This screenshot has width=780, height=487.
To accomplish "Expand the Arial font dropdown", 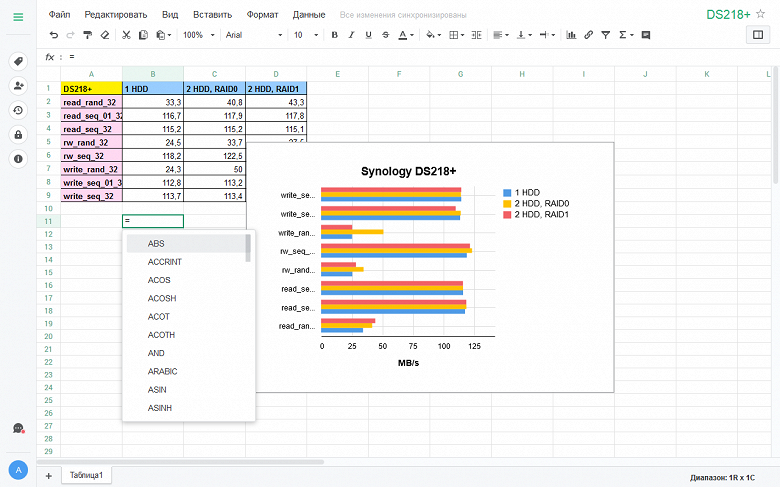I will [253, 35].
